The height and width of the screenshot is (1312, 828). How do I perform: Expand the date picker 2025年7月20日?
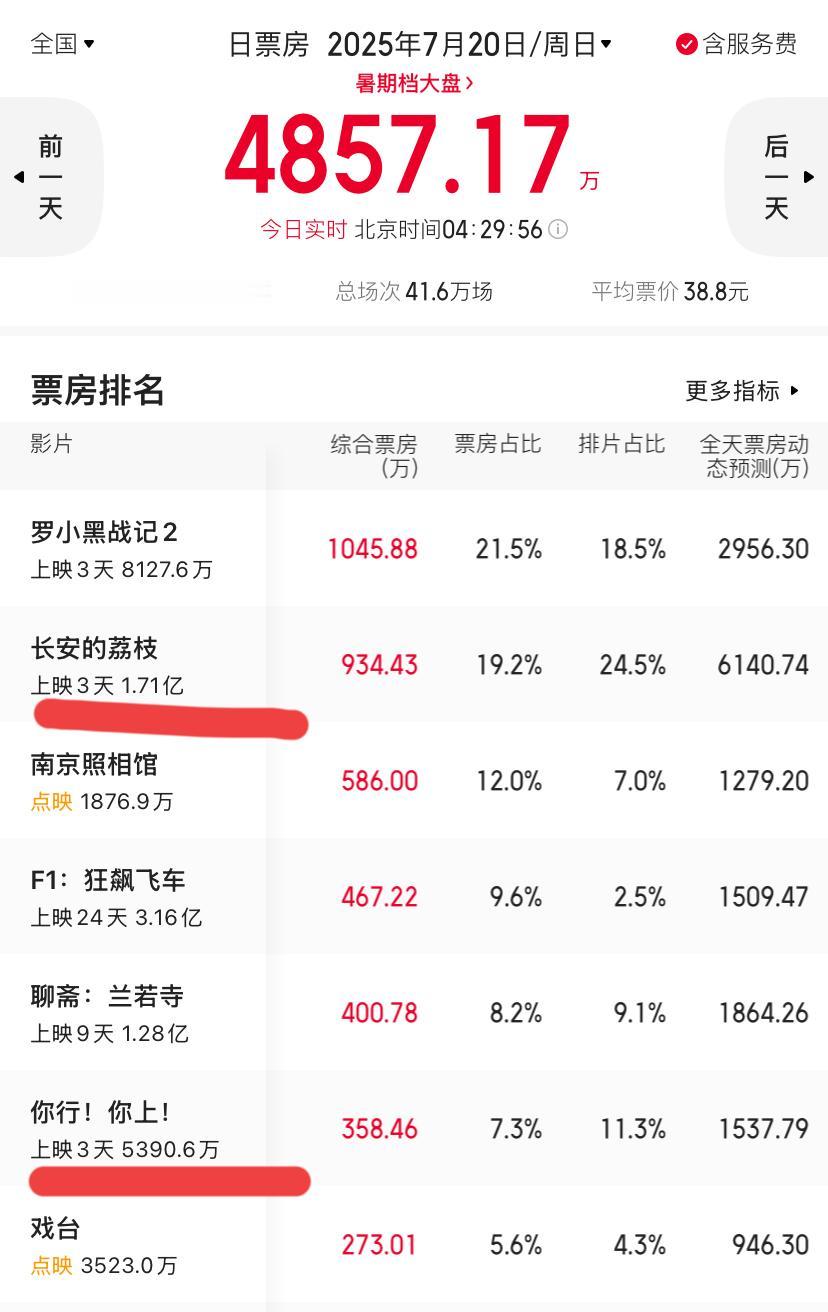pyautogui.click(x=469, y=44)
